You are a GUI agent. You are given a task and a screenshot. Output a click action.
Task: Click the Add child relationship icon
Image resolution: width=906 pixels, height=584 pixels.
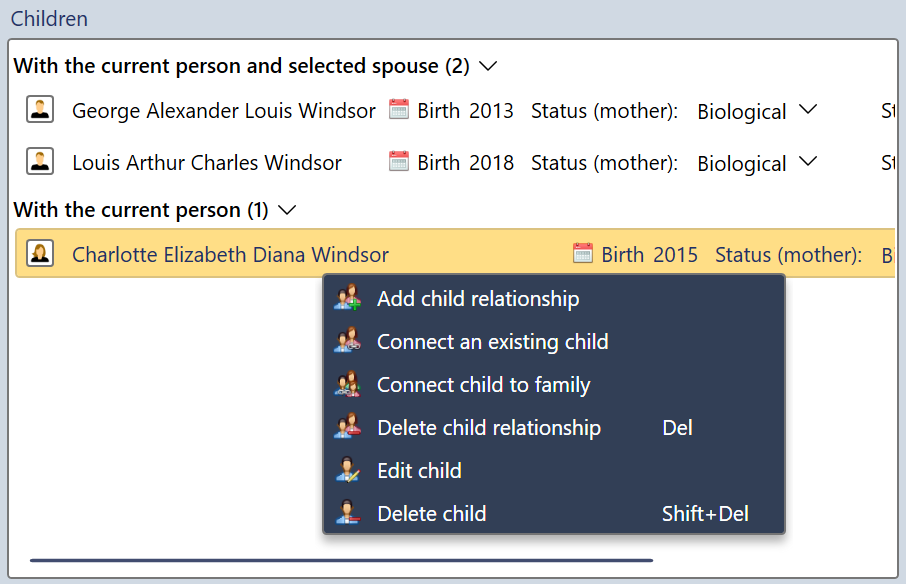(349, 298)
